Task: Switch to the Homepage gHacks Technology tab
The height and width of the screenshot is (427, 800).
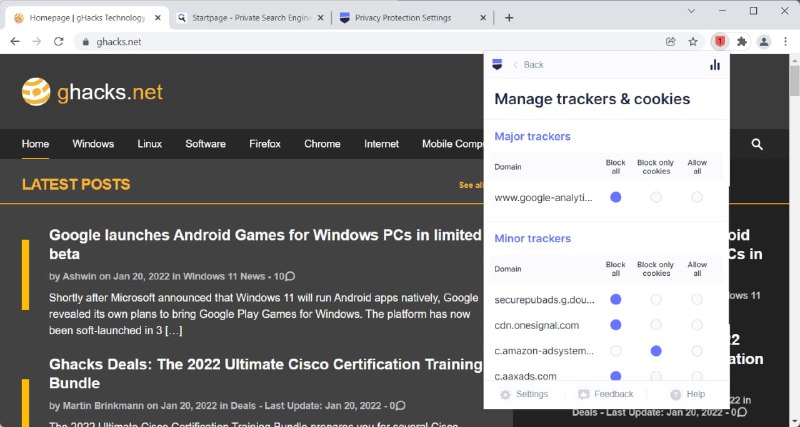Action: [87, 18]
